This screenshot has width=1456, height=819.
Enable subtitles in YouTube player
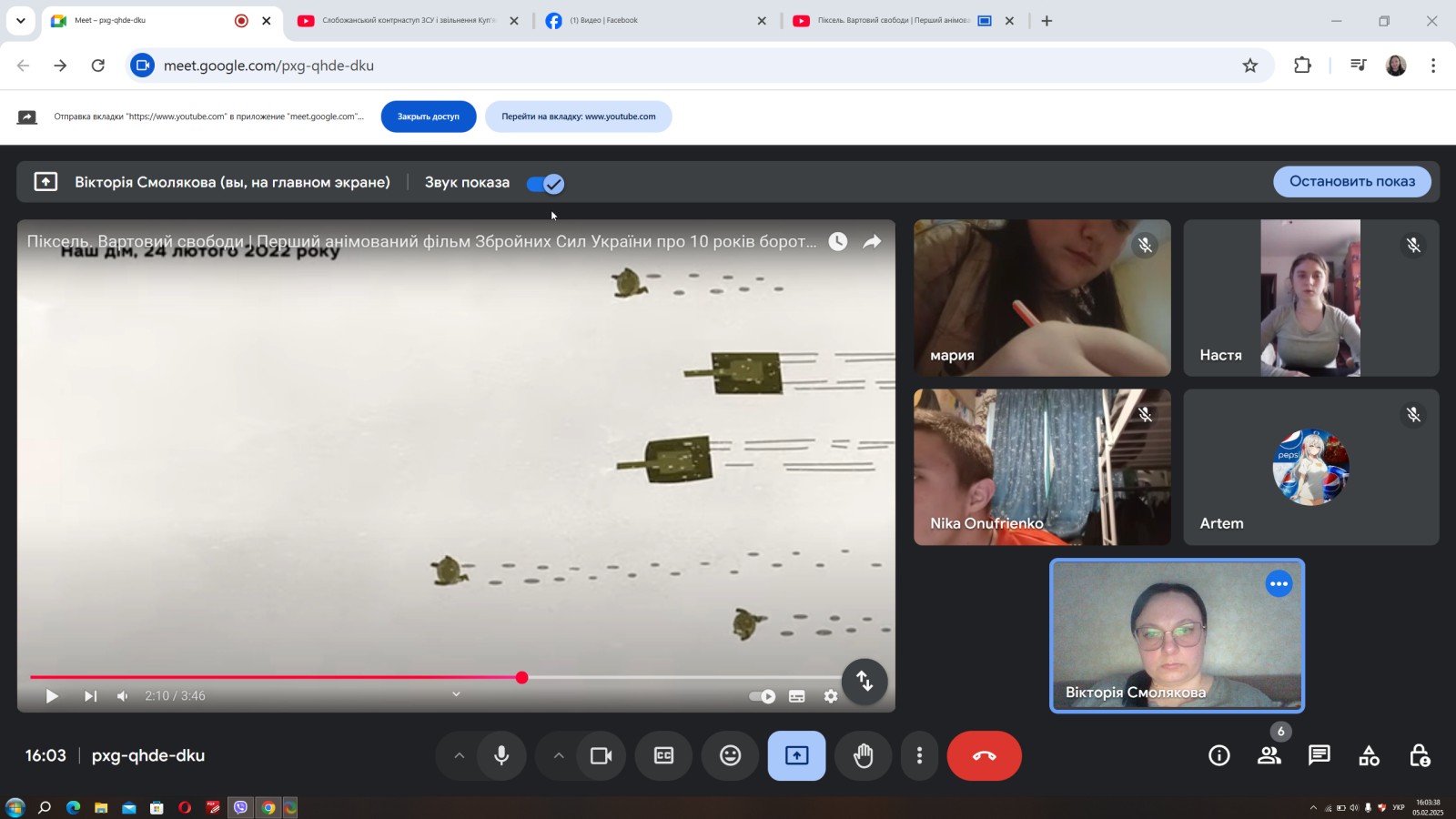797,696
